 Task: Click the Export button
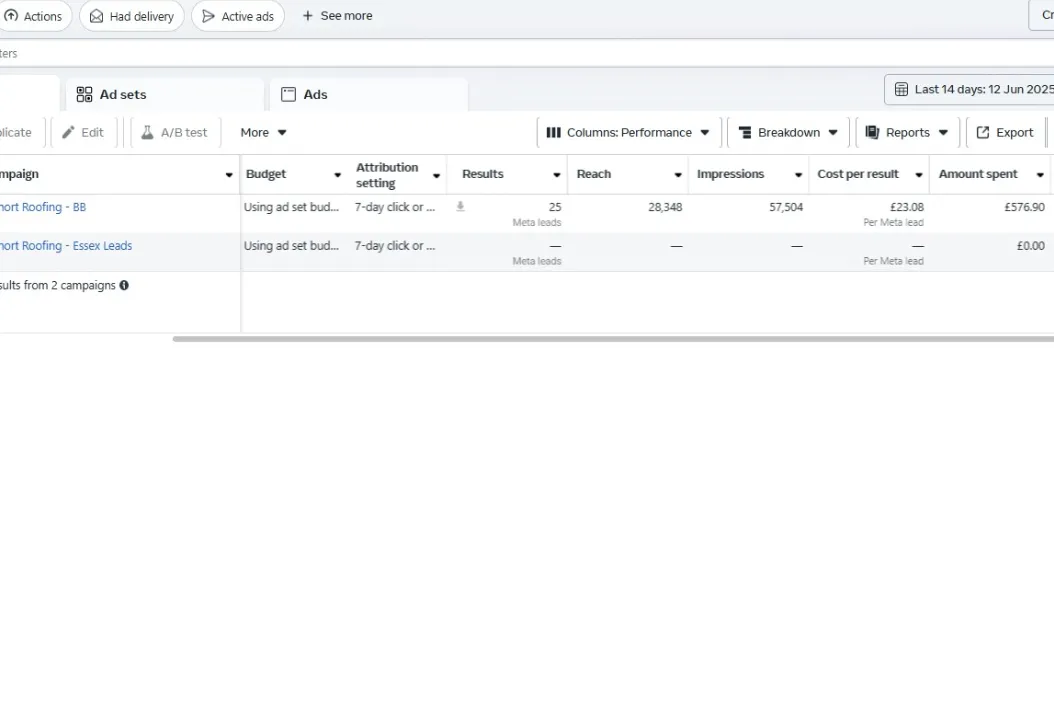pyautogui.click(x=1005, y=132)
